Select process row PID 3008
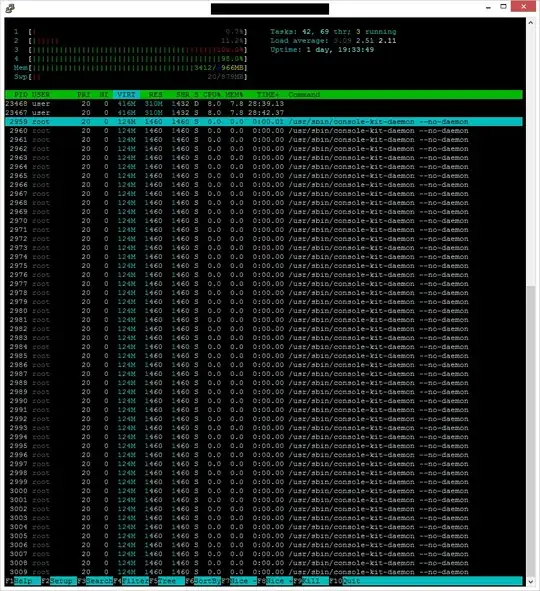540x591 pixels. (264, 563)
